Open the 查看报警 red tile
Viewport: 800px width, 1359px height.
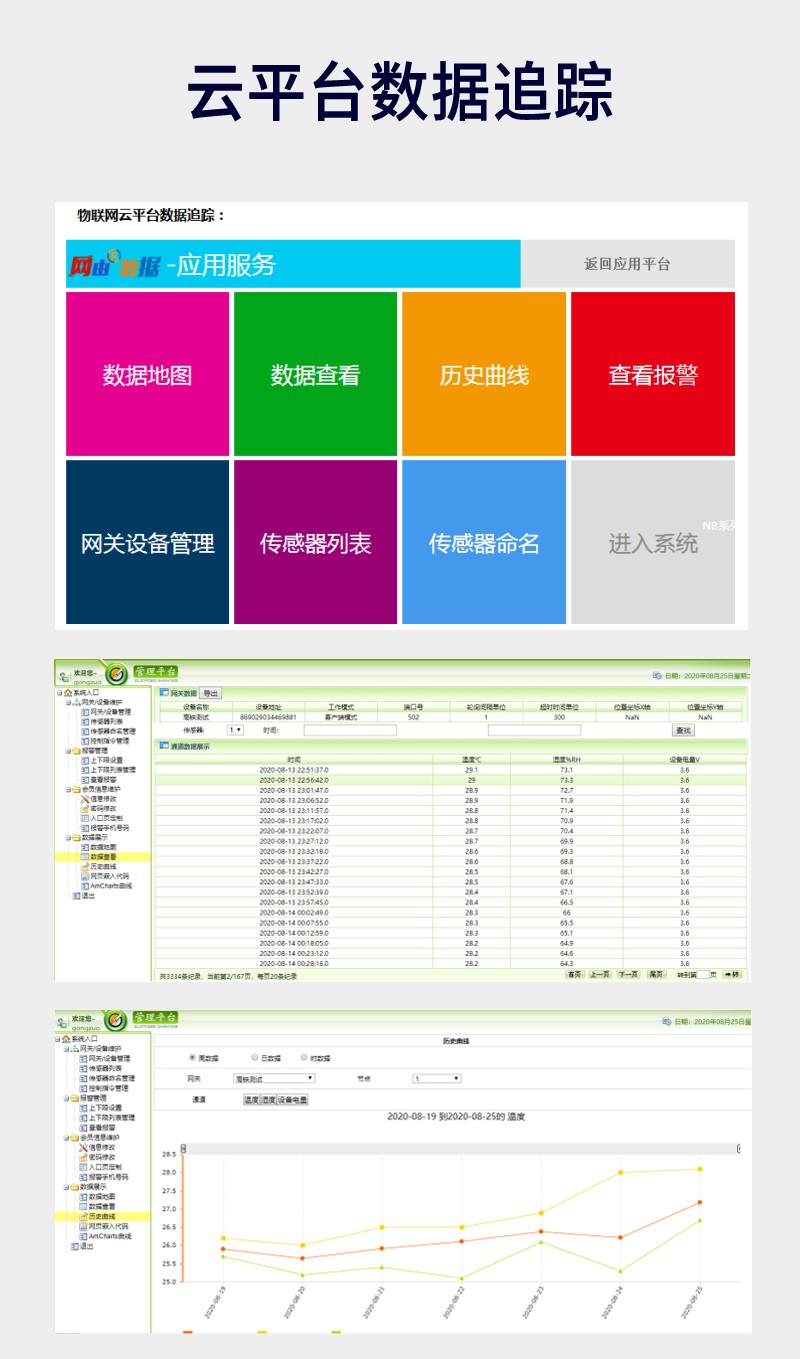coord(653,374)
